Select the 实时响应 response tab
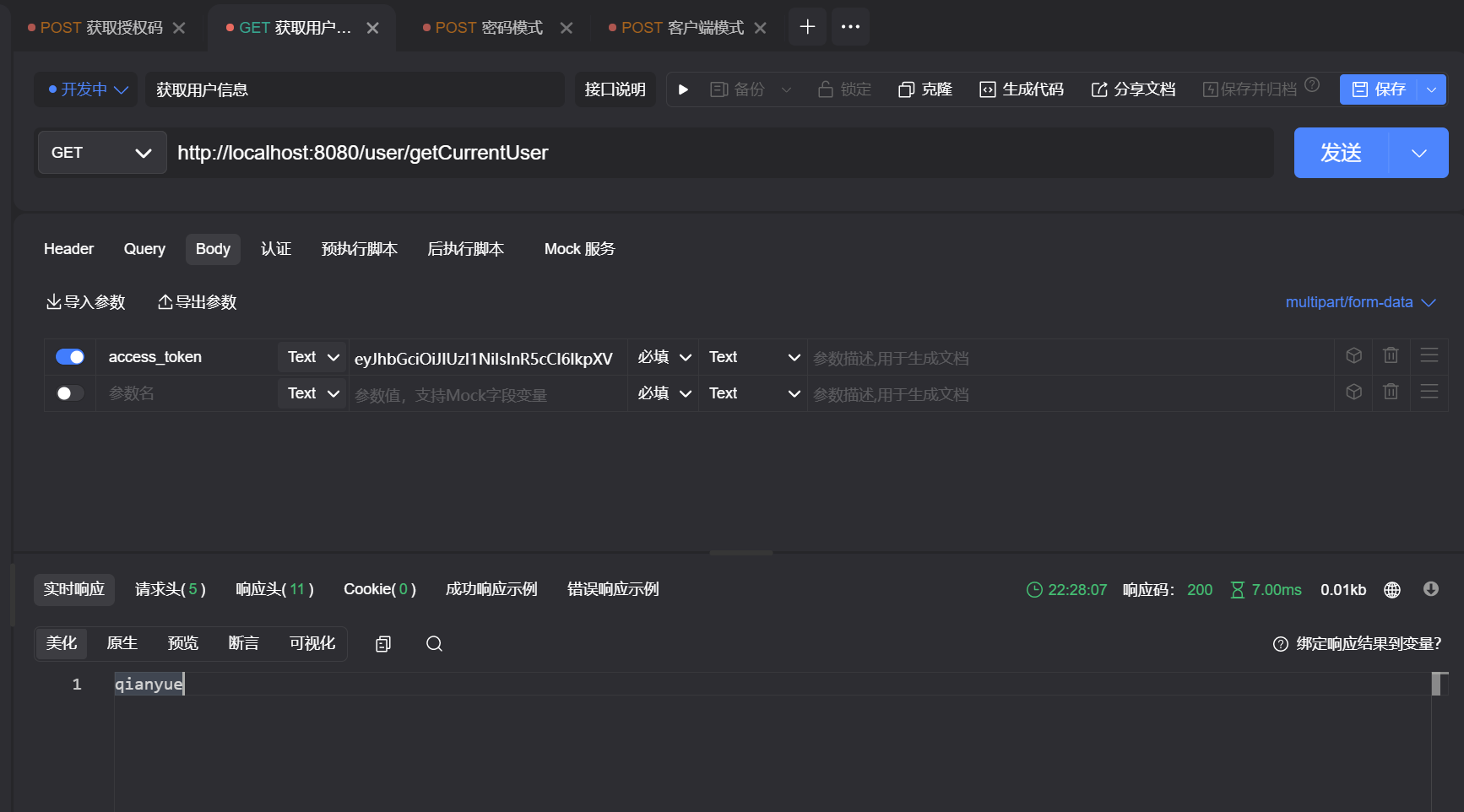 coord(74,589)
